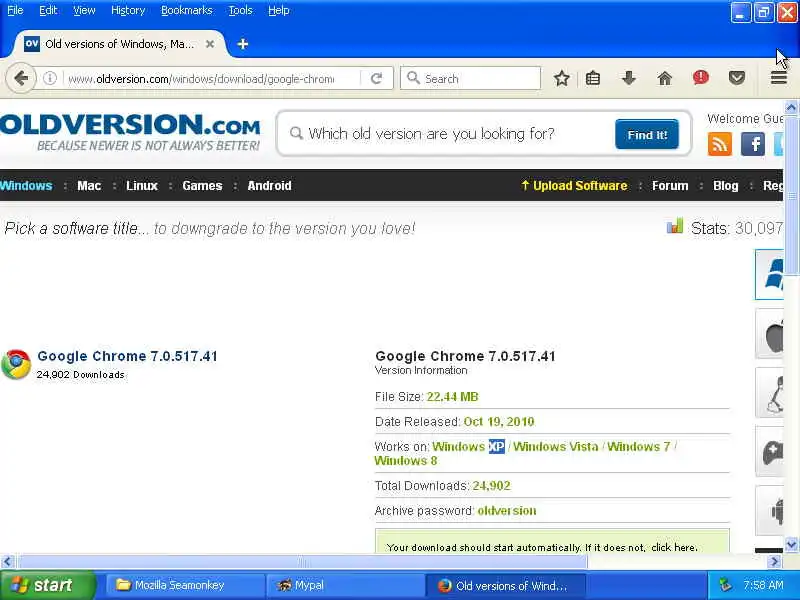This screenshot has height=600, width=800.
Task: Switch to Mypal taskbar item
Action: tap(345, 585)
